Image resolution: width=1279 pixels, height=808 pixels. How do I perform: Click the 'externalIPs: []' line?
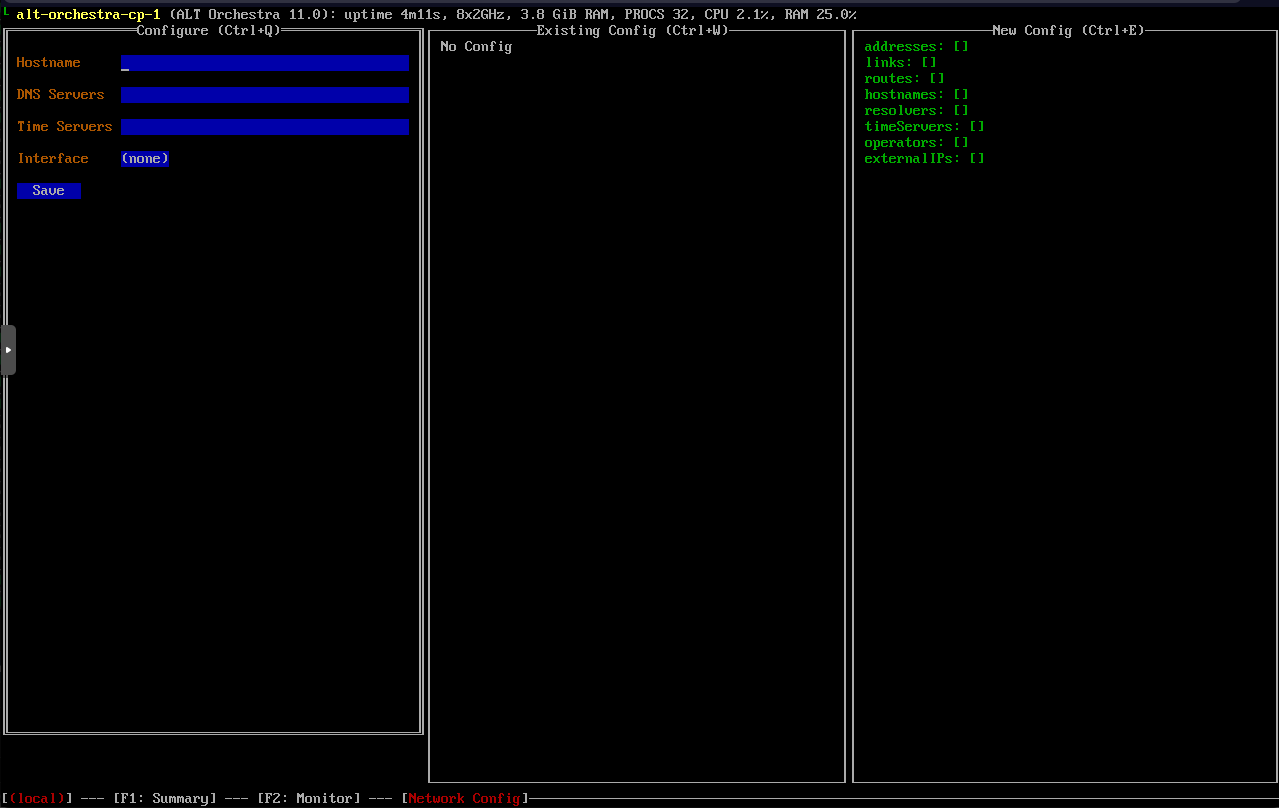924,159
